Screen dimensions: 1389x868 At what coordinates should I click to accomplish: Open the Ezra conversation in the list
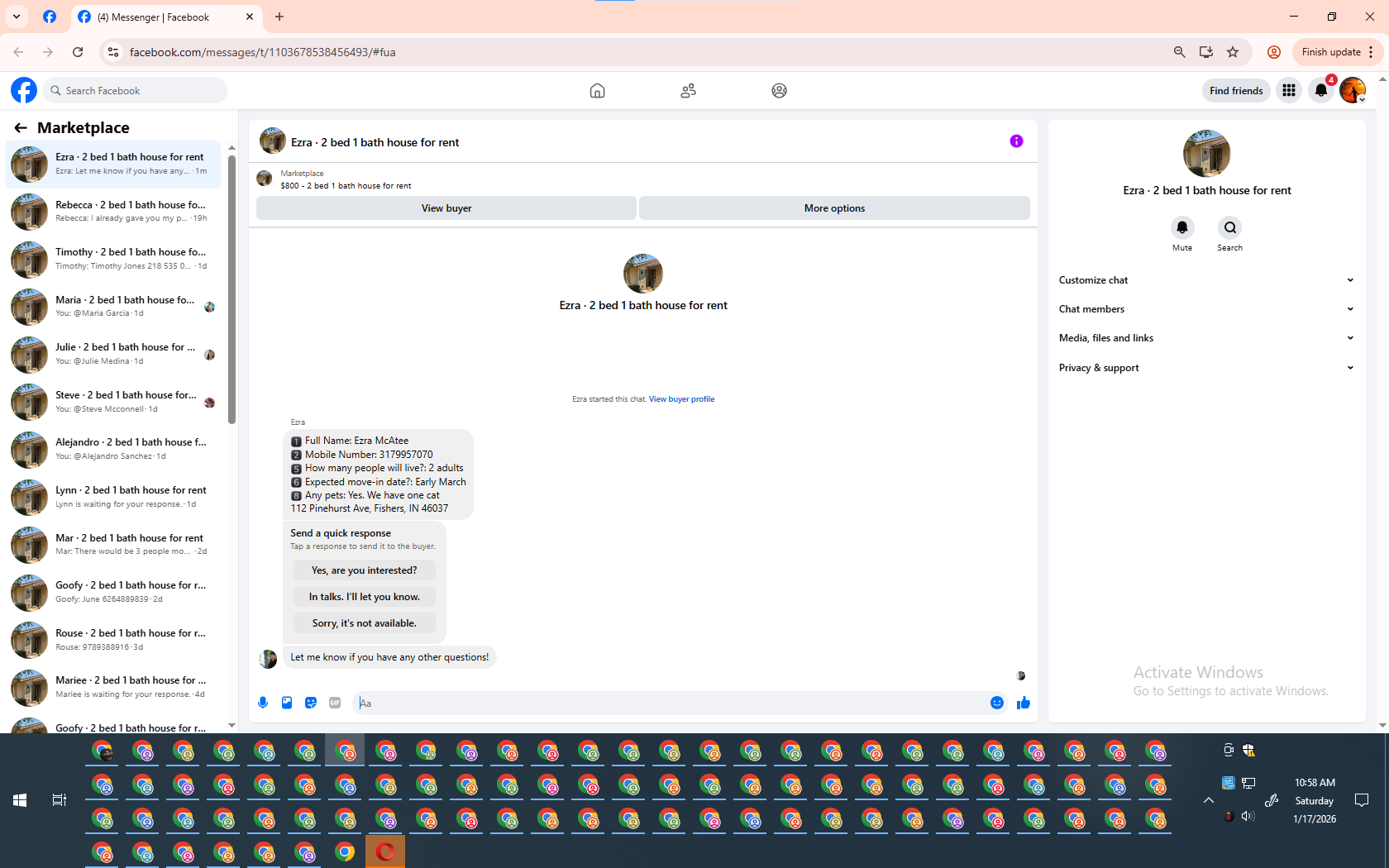pos(113,164)
